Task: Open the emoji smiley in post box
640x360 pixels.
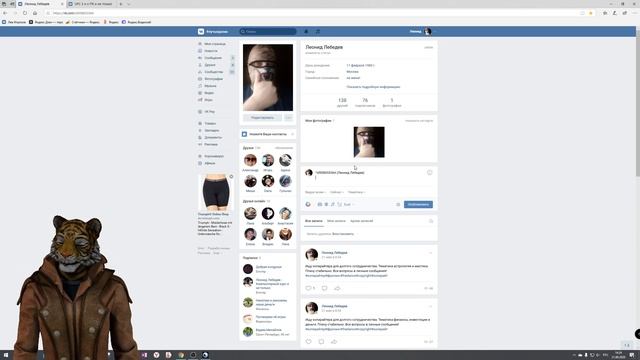Action: point(429,173)
